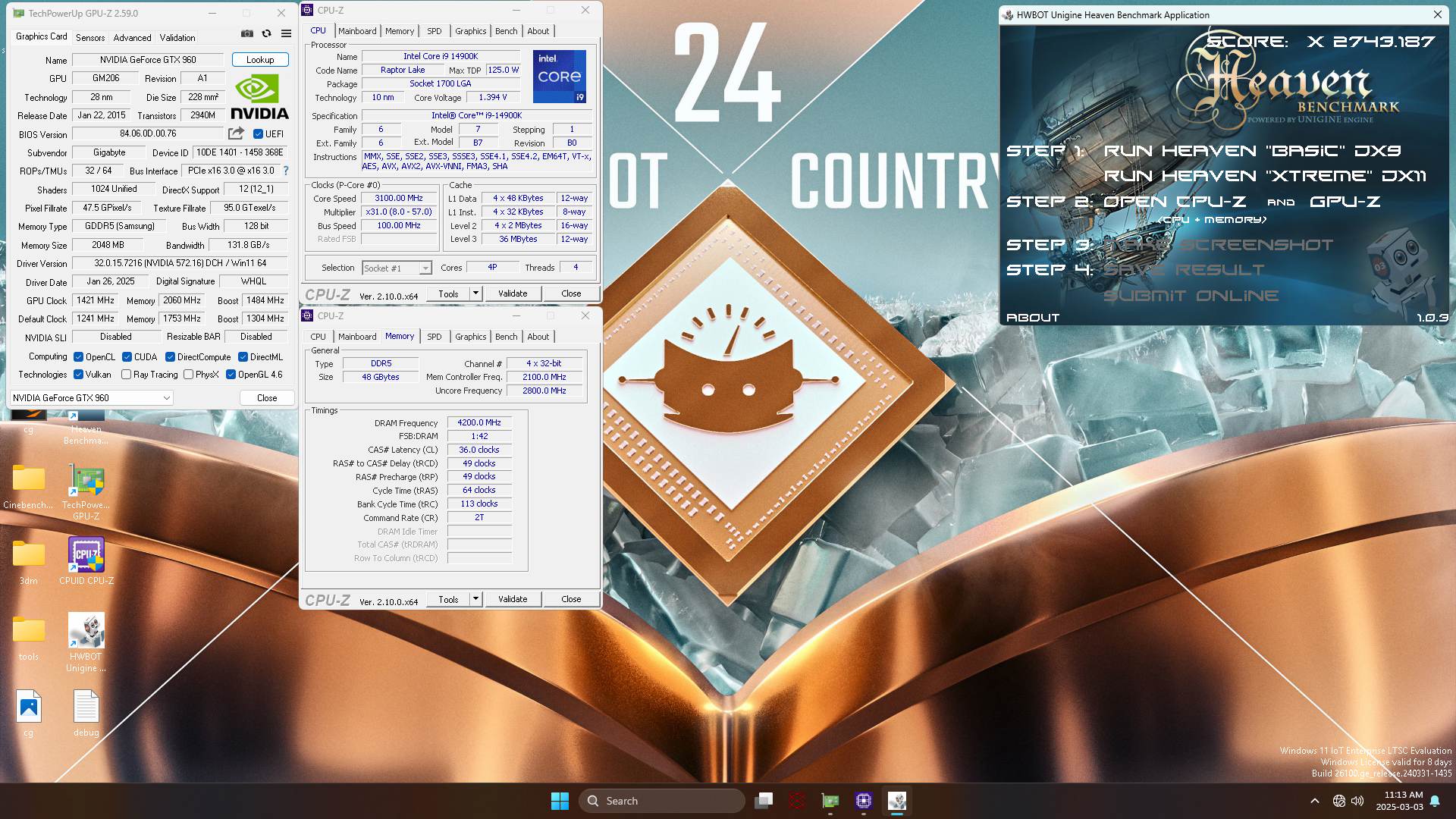Click the GPU Name field in GPU-Z
The image size is (1456, 819).
click(148, 60)
